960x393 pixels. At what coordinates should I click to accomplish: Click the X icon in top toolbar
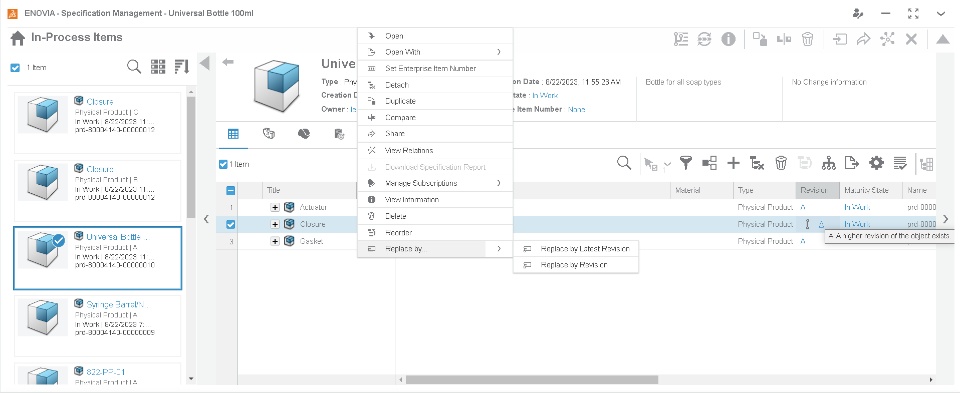coord(911,39)
